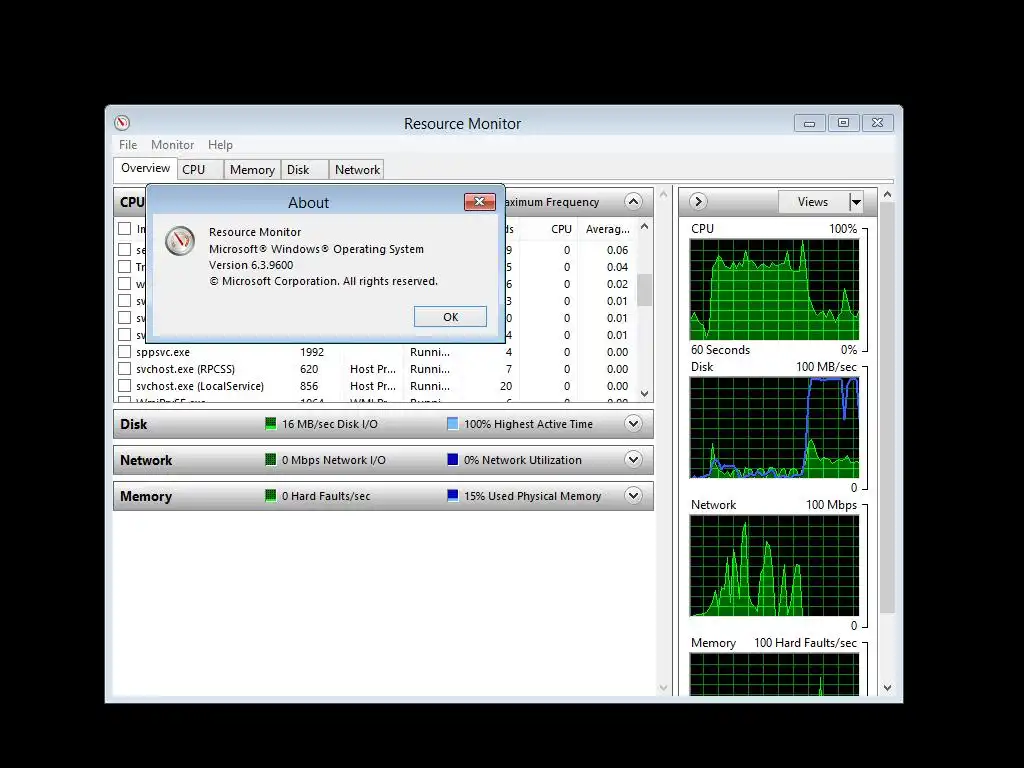1024x768 pixels.
Task: Click PID value 620
Action: (x=309, y=369)
